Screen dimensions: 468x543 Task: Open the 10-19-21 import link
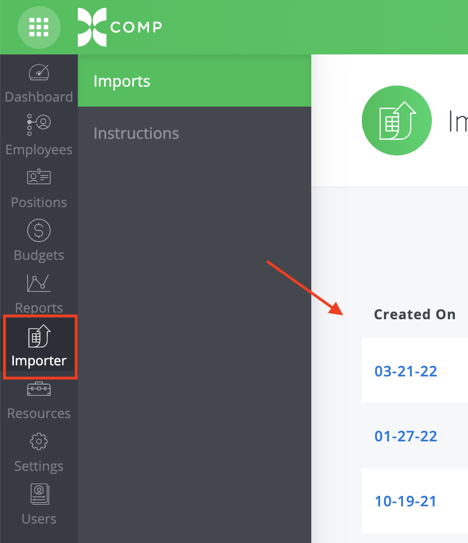point(405,501)
